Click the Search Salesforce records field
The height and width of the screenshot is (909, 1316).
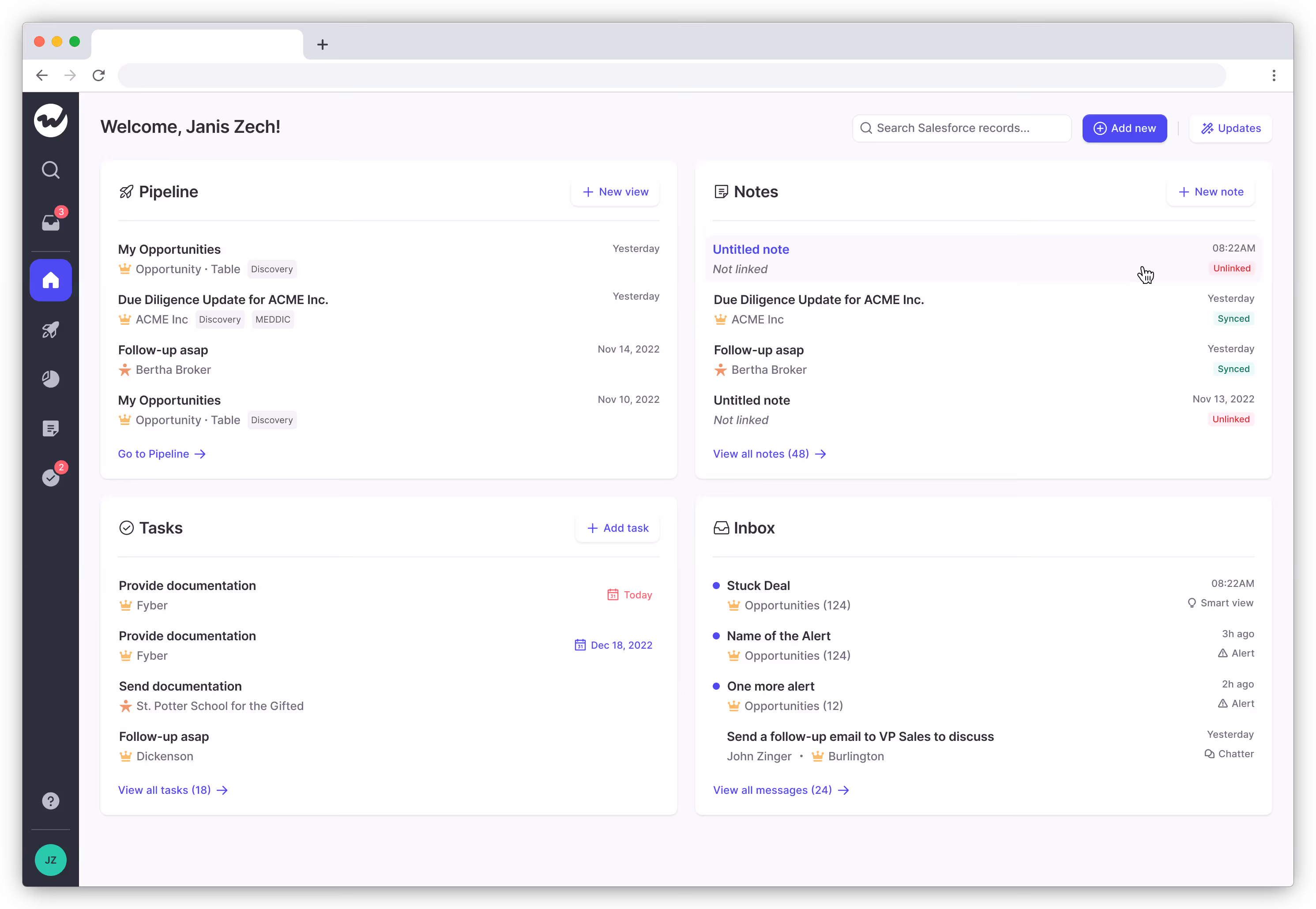[x=961, y=128]
